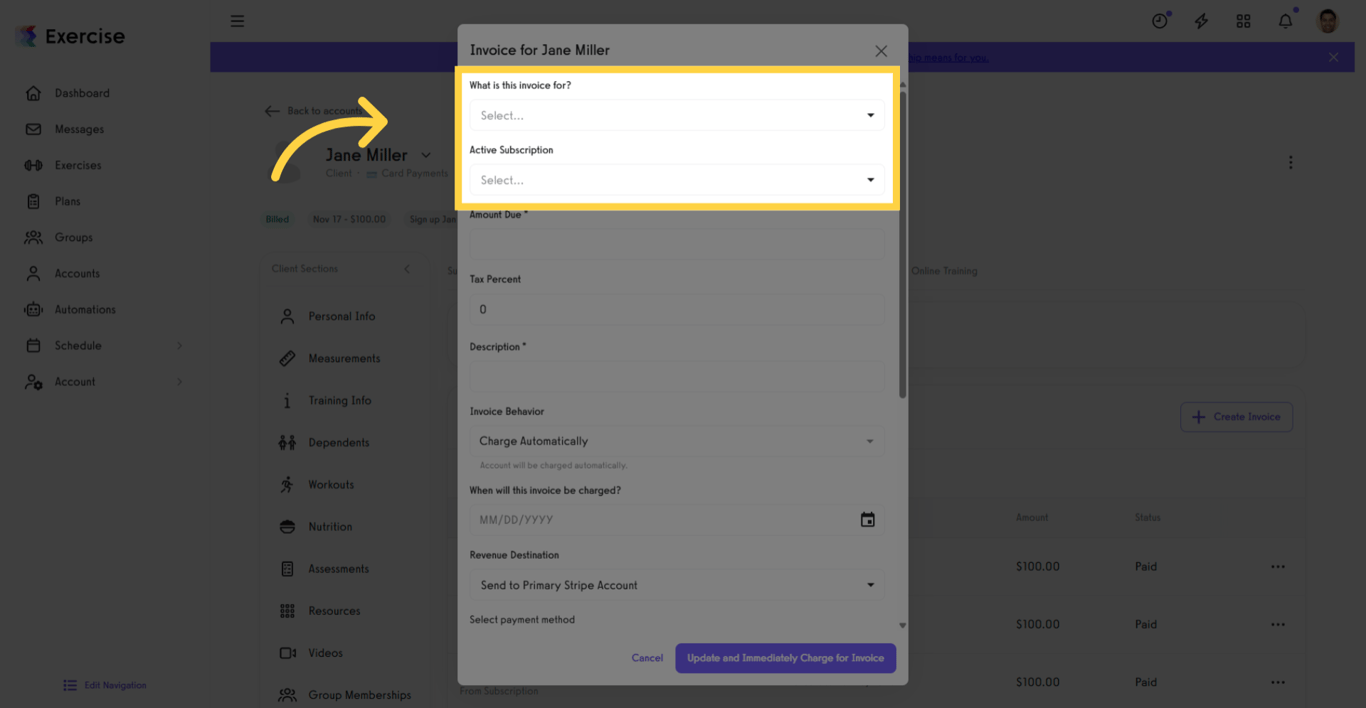Open the Active Subscription dropdown

[x=677, y=180]
